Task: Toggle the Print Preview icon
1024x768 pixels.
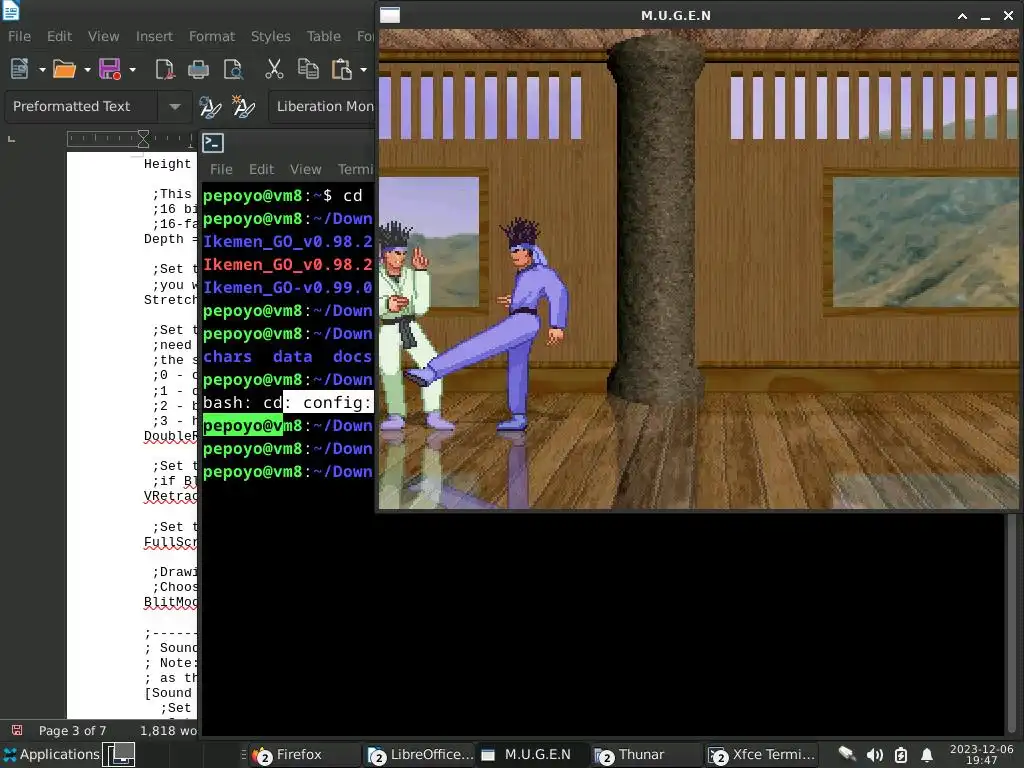Action: coord(233,69)
